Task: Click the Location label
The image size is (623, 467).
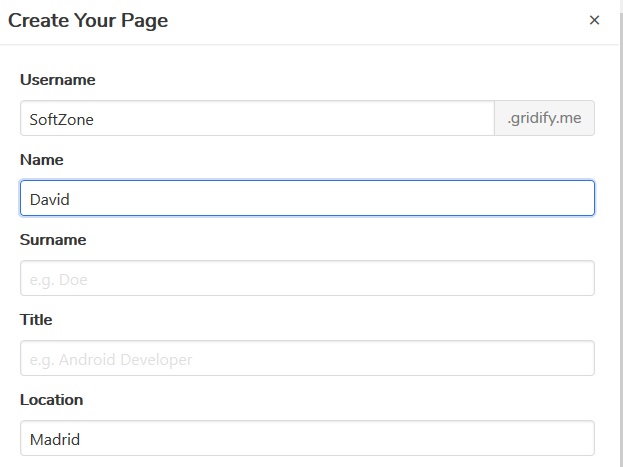Action: click(51, 399)
